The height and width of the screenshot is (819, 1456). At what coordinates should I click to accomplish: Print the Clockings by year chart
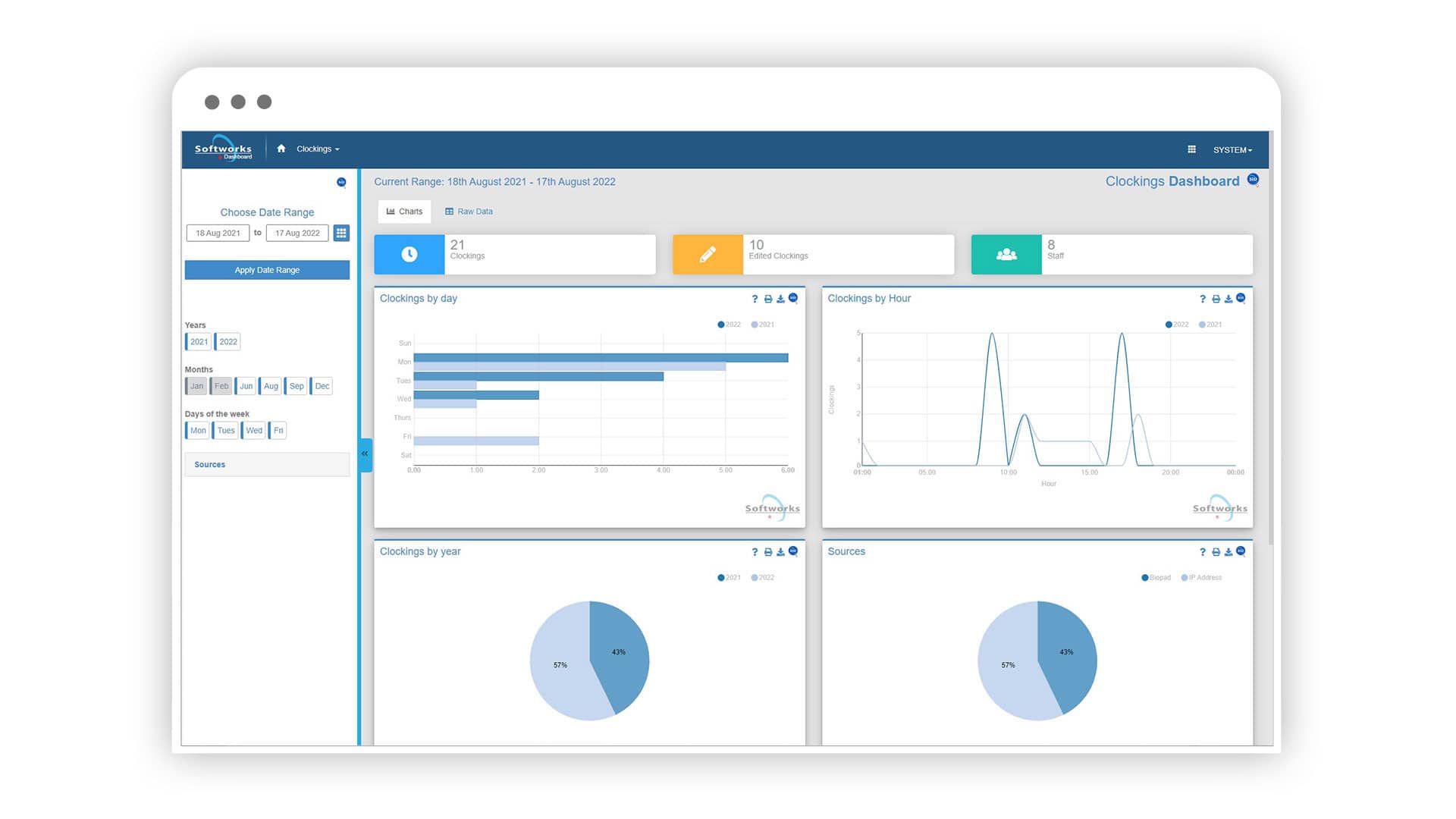[768, 552]
